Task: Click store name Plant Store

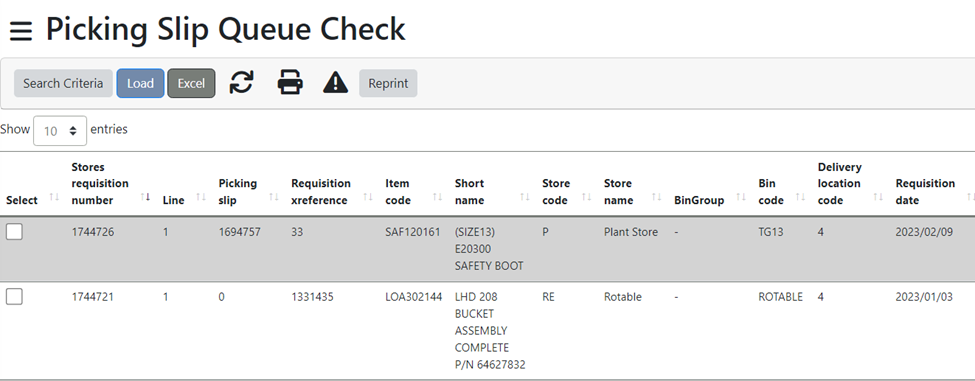Action: (631, 232)
